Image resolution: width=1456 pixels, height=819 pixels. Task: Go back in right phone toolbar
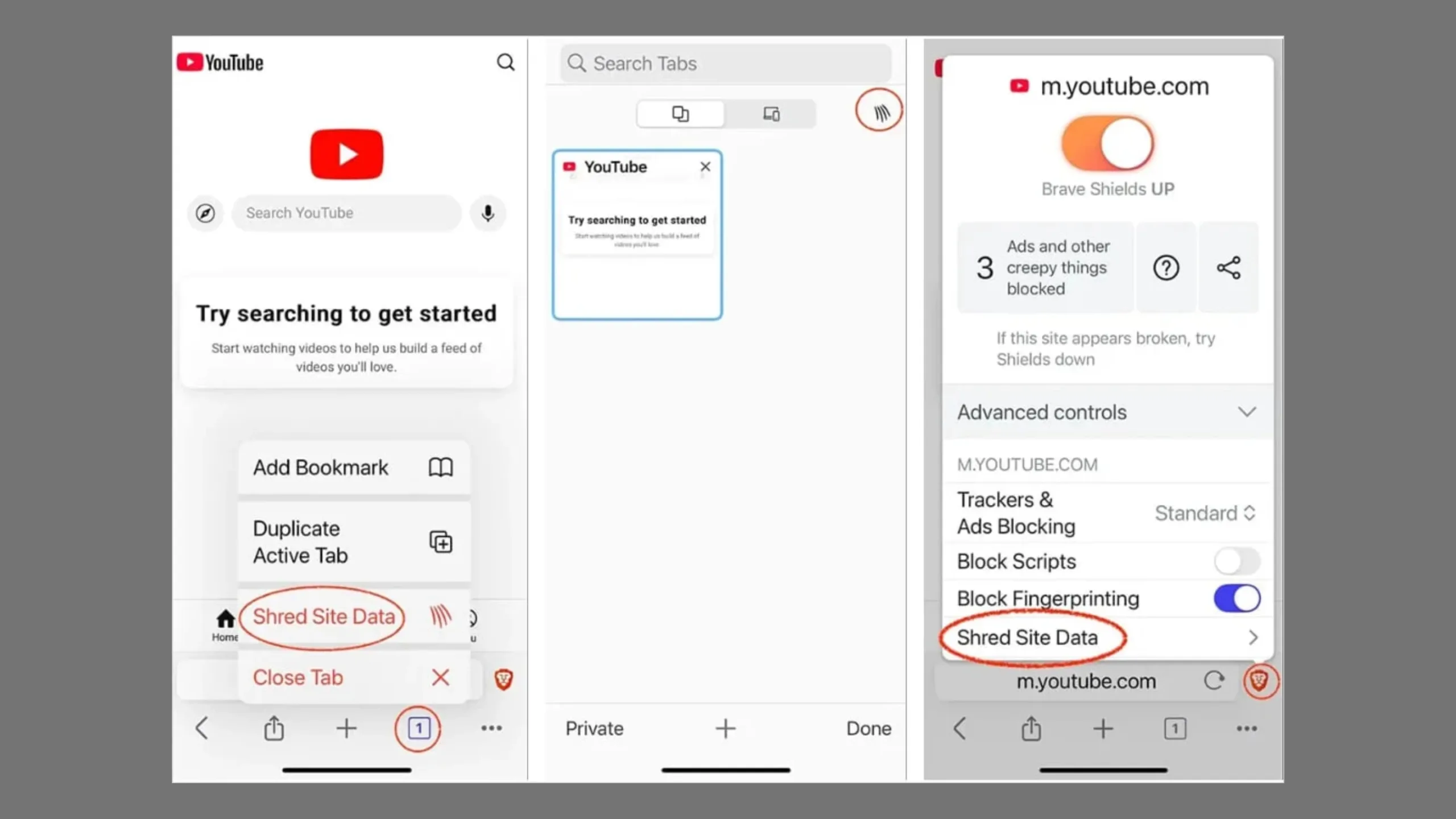coord(959,728)
